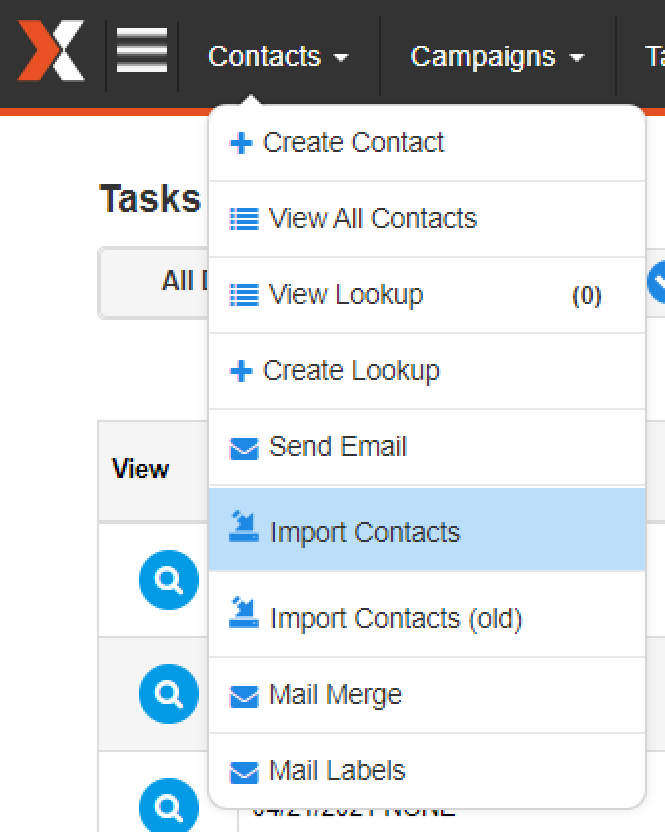The width and height of the screenshot is (665, 832).
Task: Click the import icon beside Import Contacts
Action: click(244, 526)
